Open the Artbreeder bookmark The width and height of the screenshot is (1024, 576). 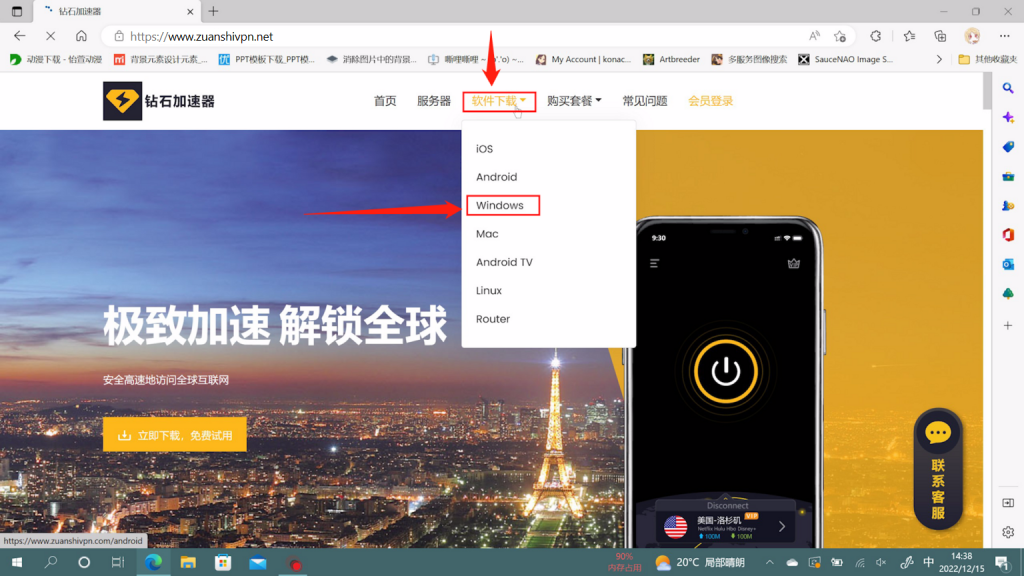[x=671, y=59]
